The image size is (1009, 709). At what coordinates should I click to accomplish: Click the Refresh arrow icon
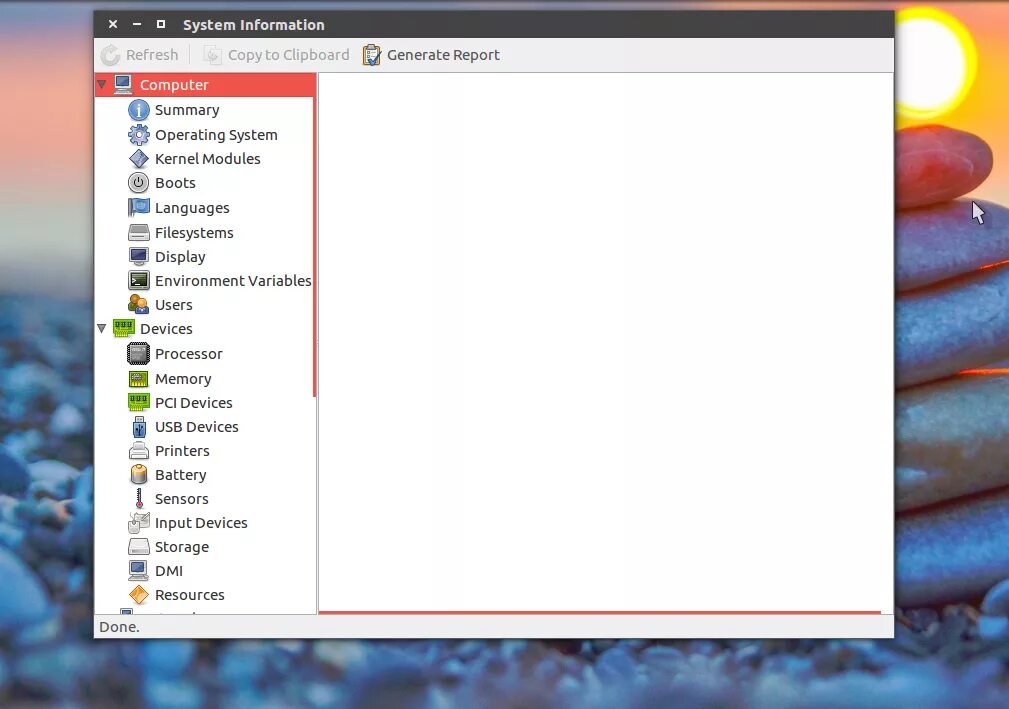click(110, 55)
